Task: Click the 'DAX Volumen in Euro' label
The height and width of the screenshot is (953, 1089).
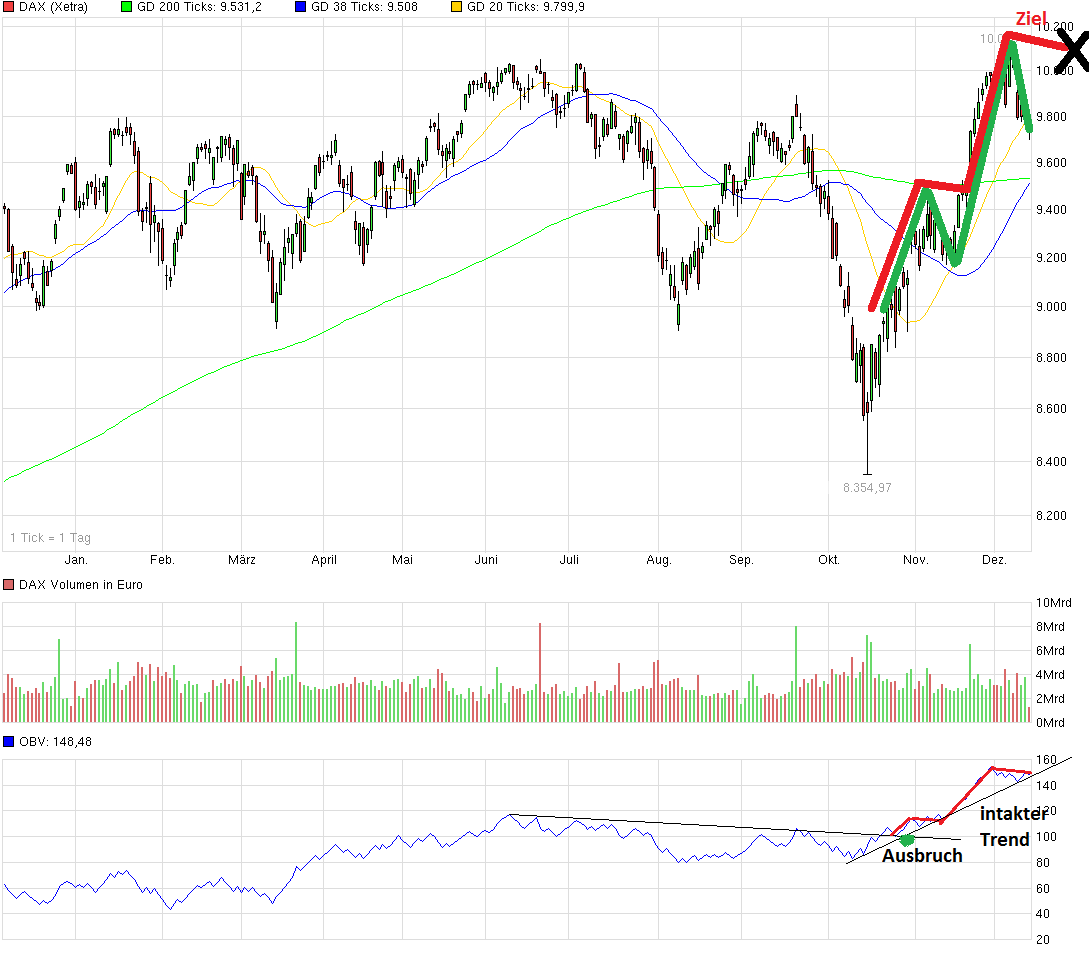Action: coord(81,585)
